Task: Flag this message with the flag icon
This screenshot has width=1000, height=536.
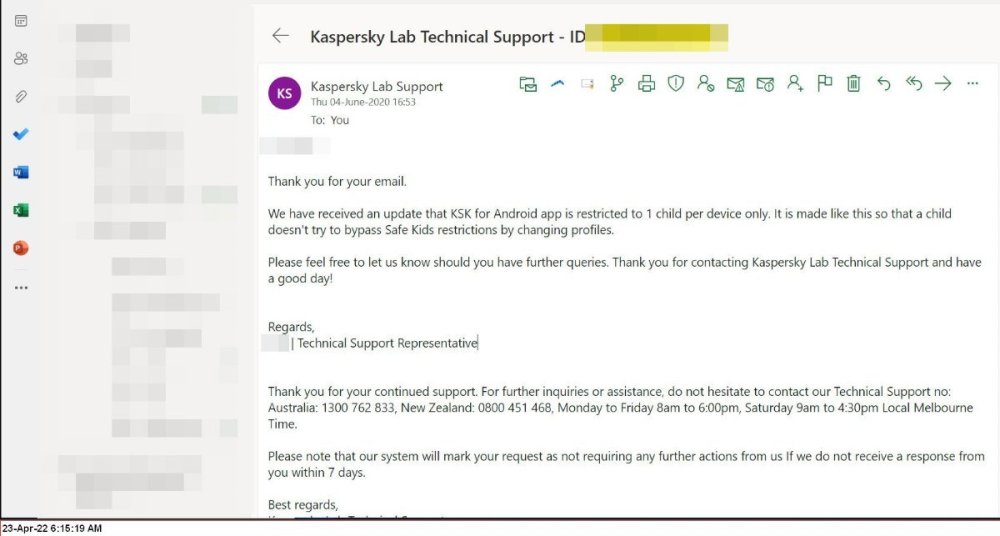Action: [x=824, y=84]
